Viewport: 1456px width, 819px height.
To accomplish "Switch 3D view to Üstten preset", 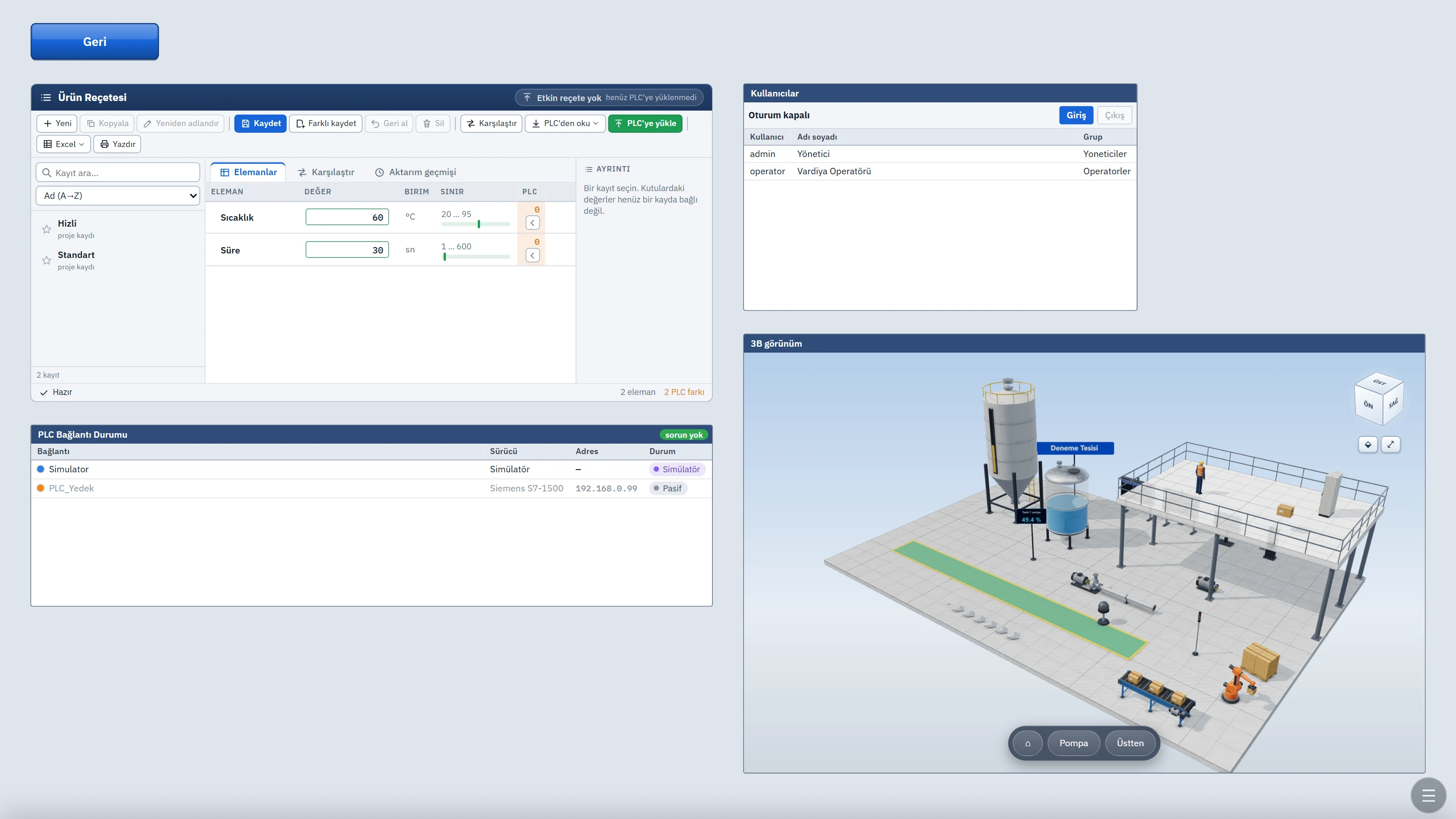I will click(x=1130, y=743).
